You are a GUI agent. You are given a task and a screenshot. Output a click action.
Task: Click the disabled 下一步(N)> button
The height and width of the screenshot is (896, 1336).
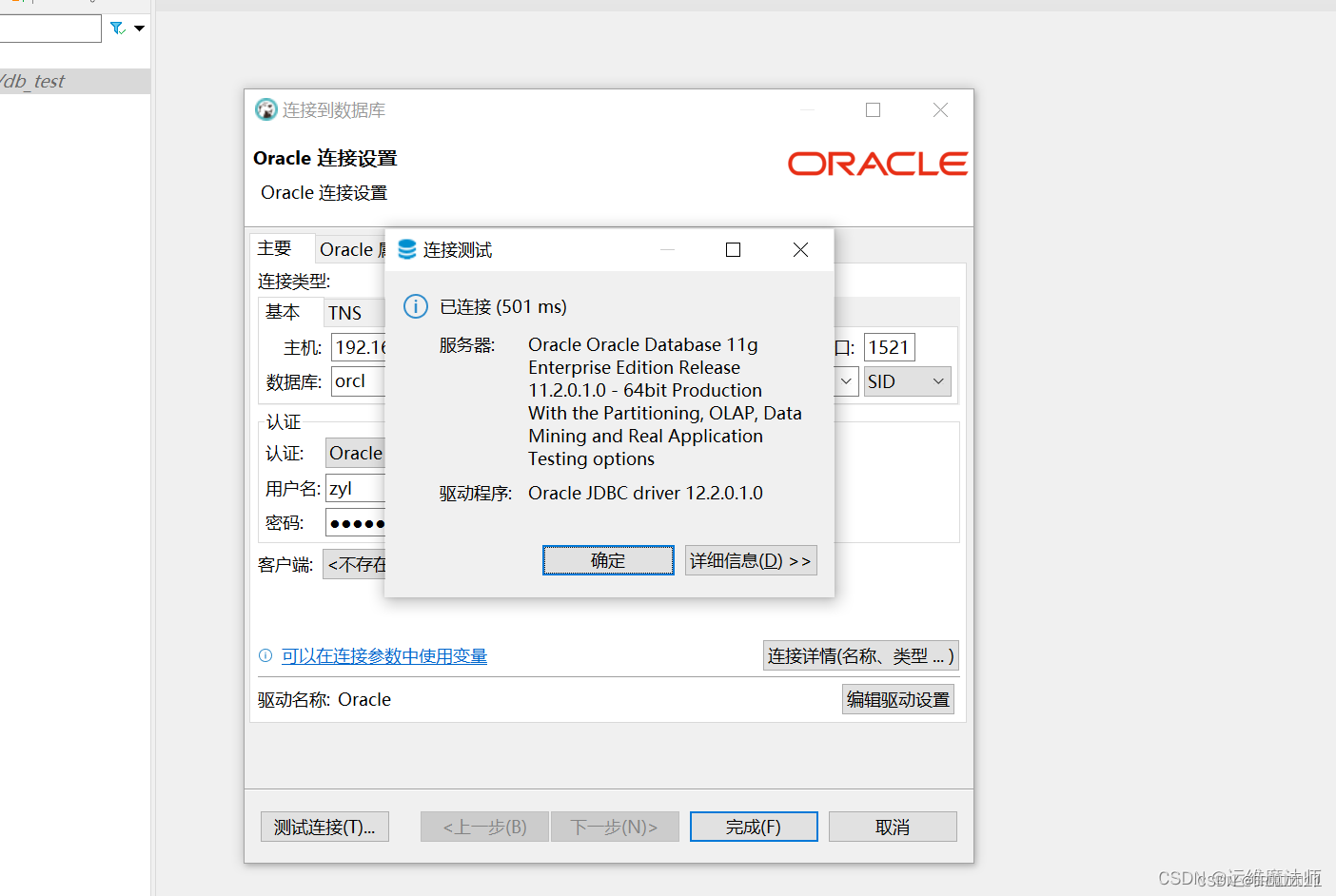coord(615,827)
